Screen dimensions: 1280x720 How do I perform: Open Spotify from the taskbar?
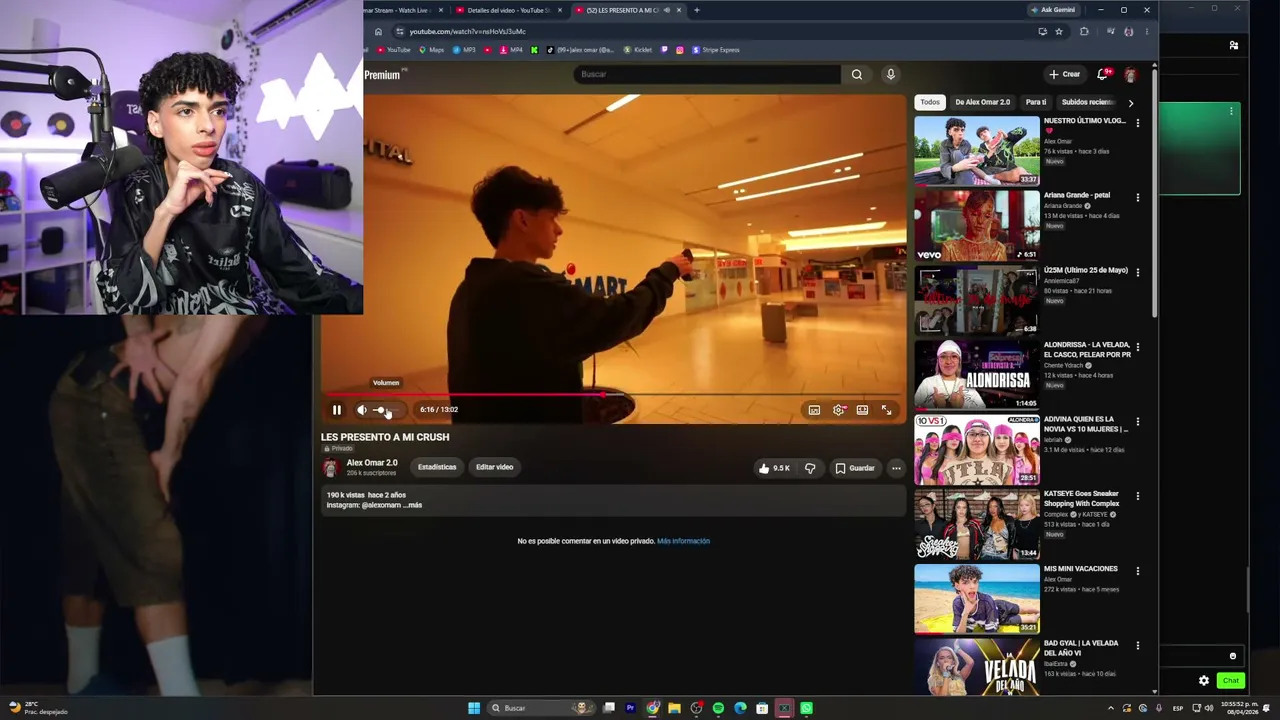pyautogui.click(x=718, y=708)
